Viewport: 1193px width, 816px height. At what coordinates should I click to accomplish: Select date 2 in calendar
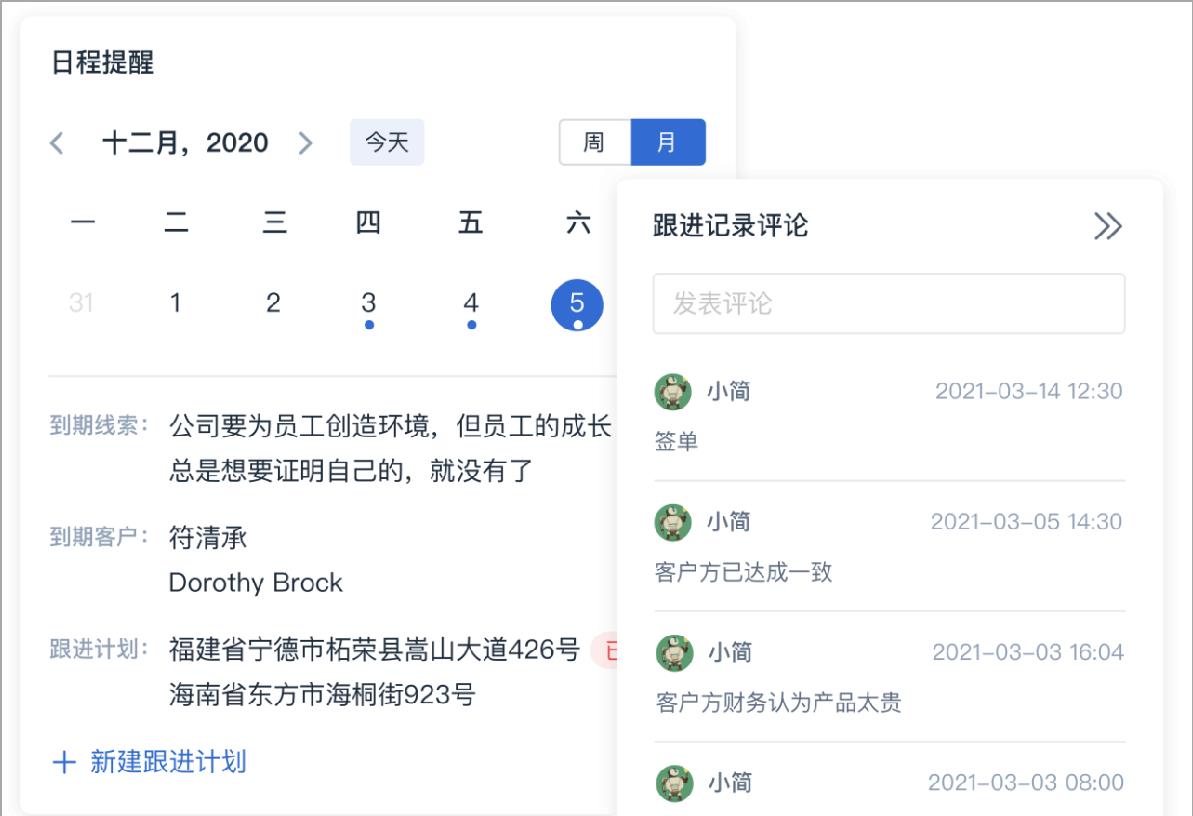click(x=273, y=303)
